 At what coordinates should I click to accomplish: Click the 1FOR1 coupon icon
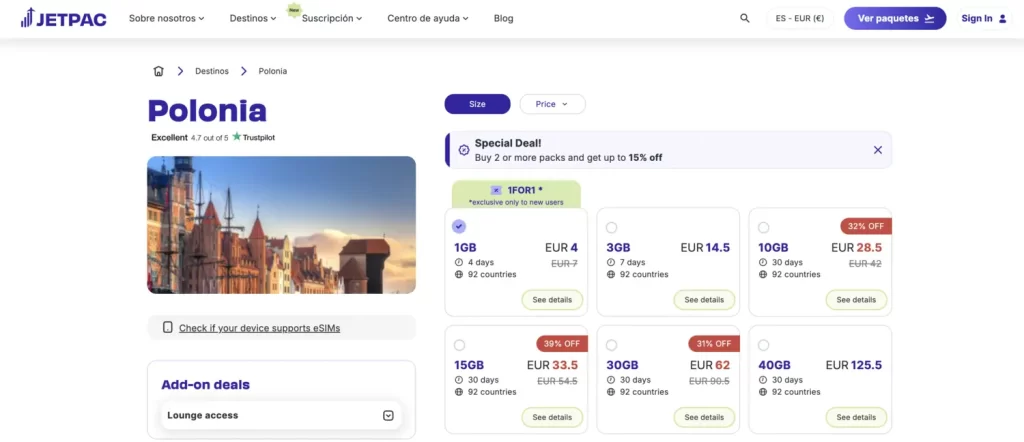click(x=496, y=191)
